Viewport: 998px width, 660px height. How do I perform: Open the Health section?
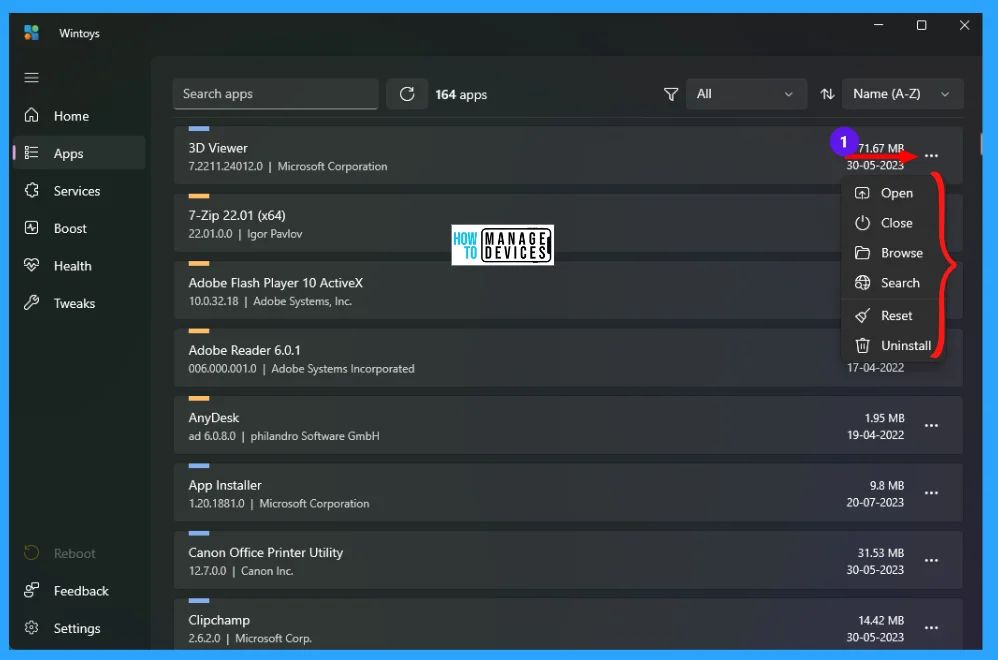click(79, 266)
